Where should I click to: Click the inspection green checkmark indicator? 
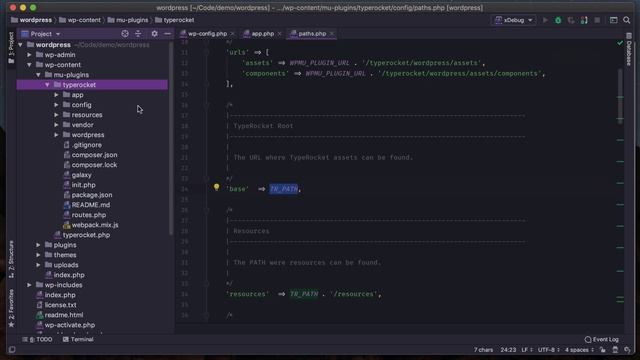click(x=620, y=42)
